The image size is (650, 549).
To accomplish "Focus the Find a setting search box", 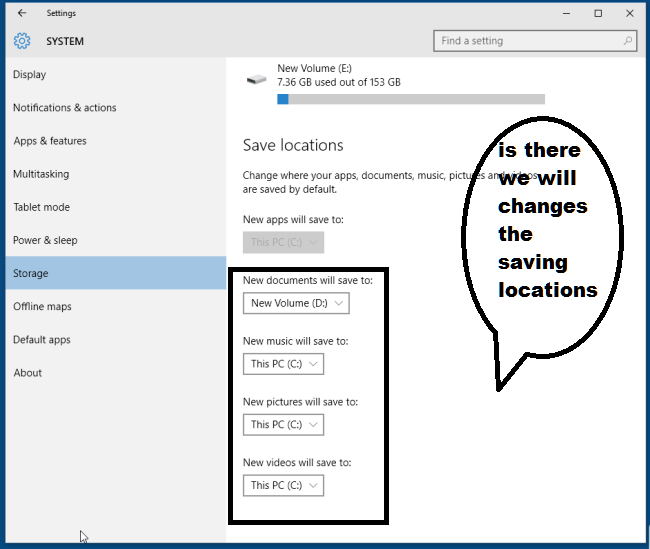I will [x=535, y=41].
